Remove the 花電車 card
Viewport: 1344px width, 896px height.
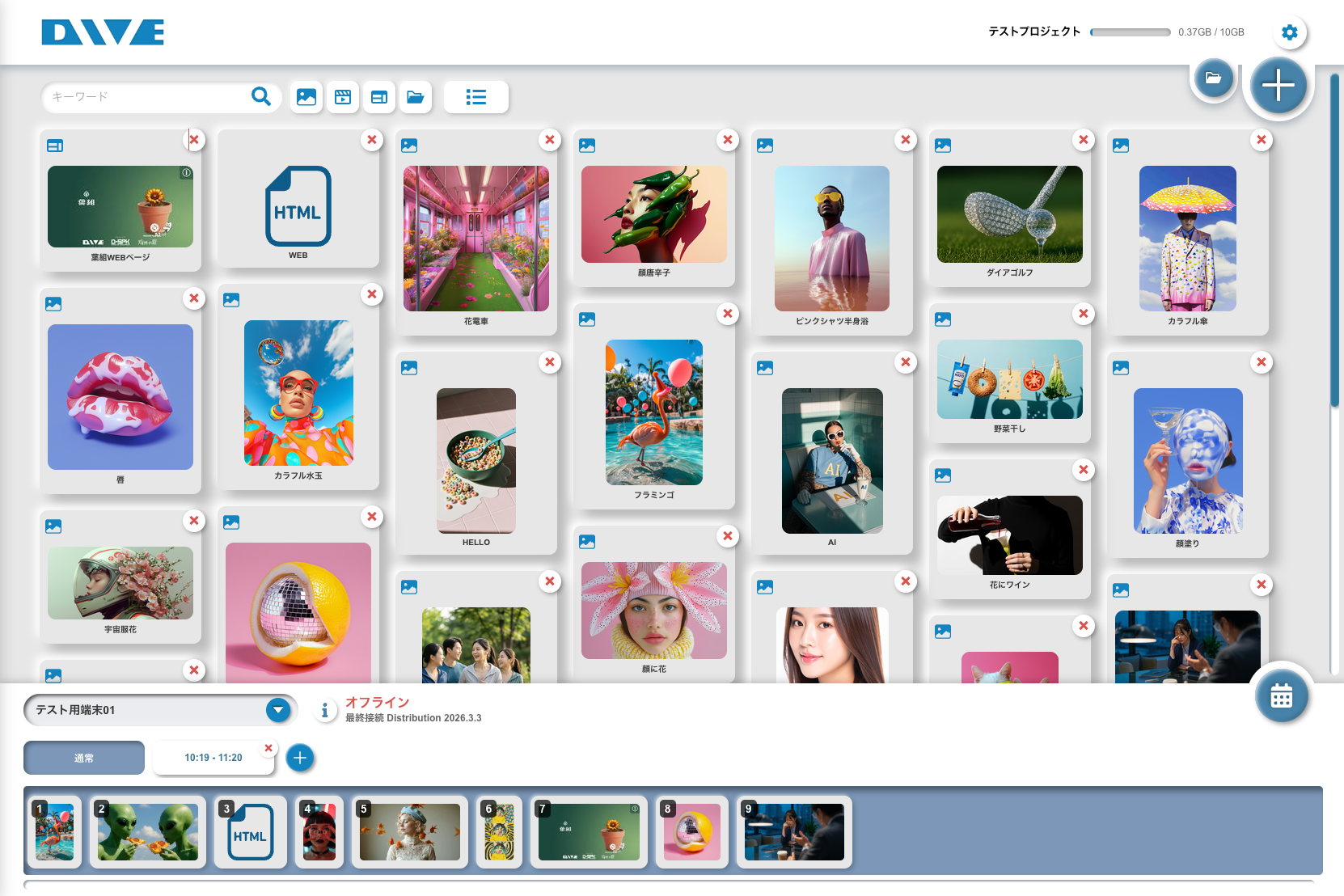click(x=550, y=140)
